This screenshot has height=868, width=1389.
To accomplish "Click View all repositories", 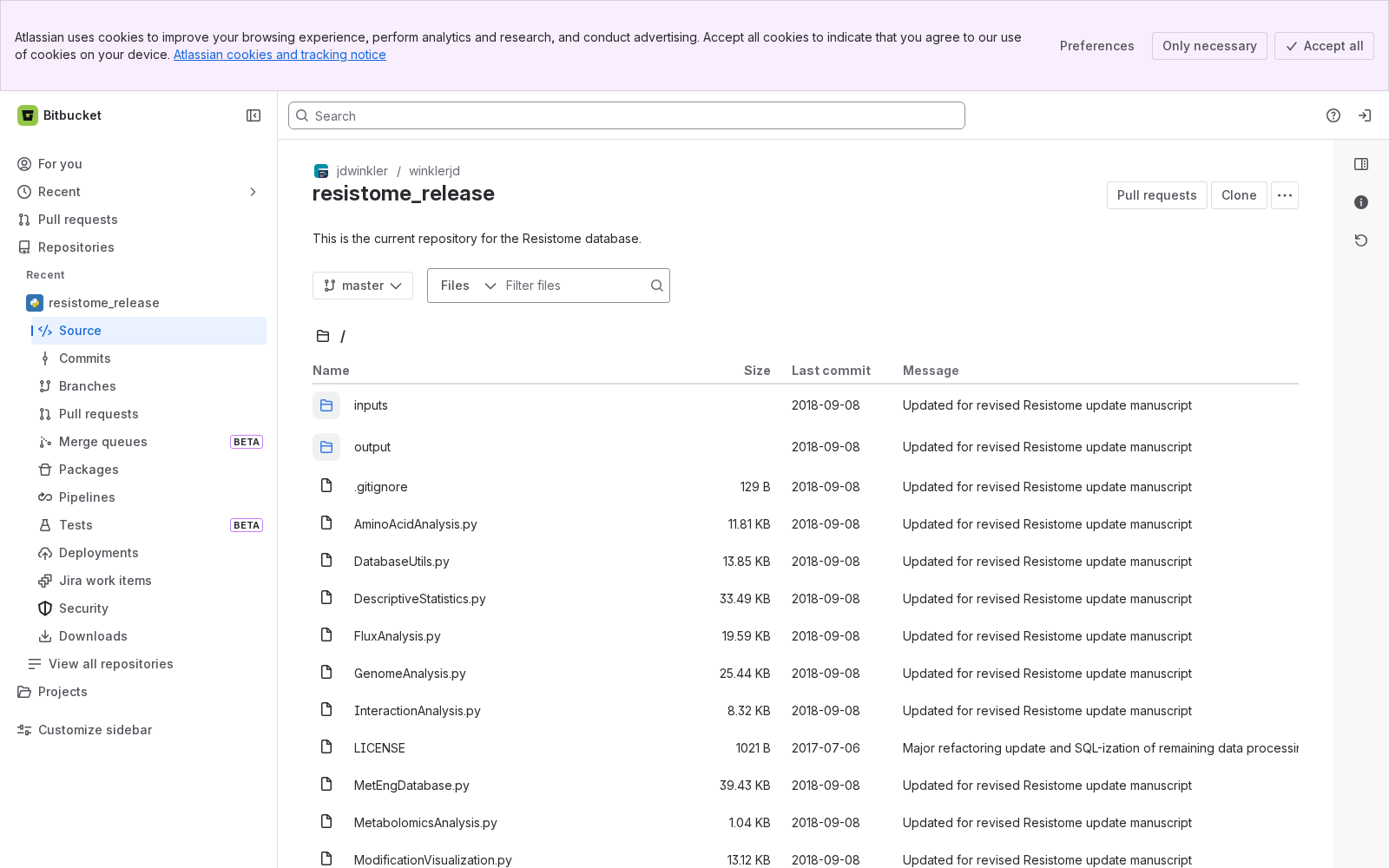I will [143, 664].
